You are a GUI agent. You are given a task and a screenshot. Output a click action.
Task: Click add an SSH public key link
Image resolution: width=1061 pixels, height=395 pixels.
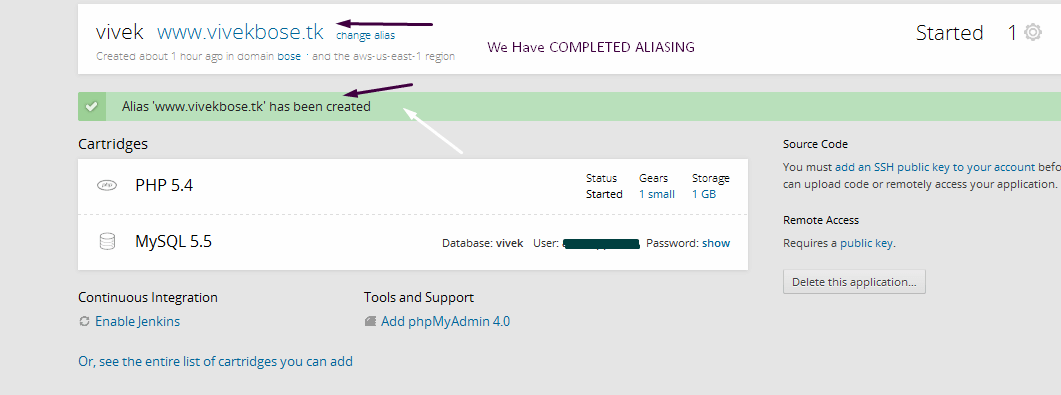[934, 167]
